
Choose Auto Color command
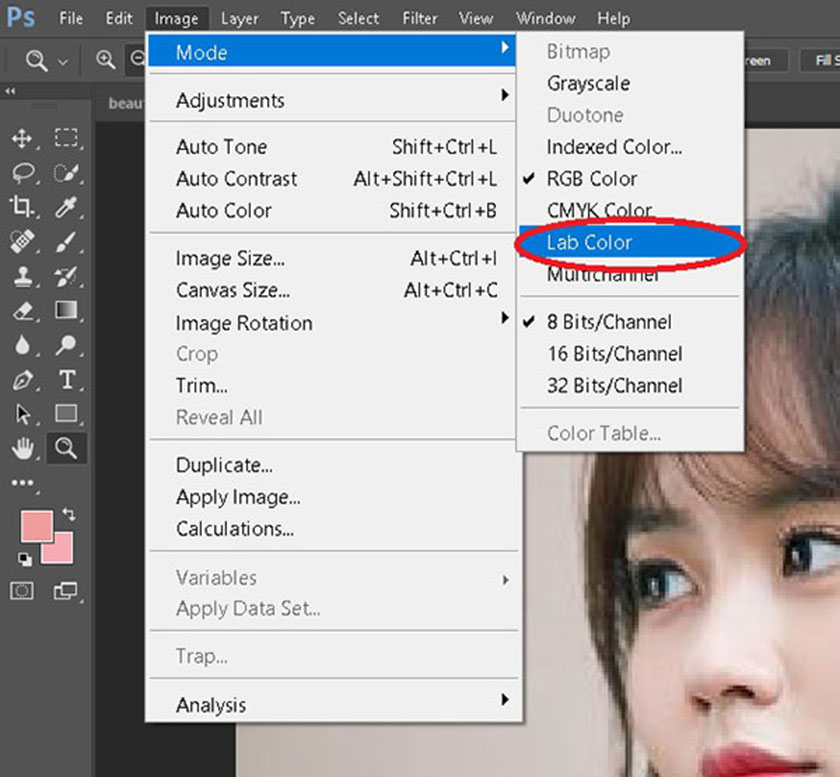pyautogui.click(x=332, y=211)
